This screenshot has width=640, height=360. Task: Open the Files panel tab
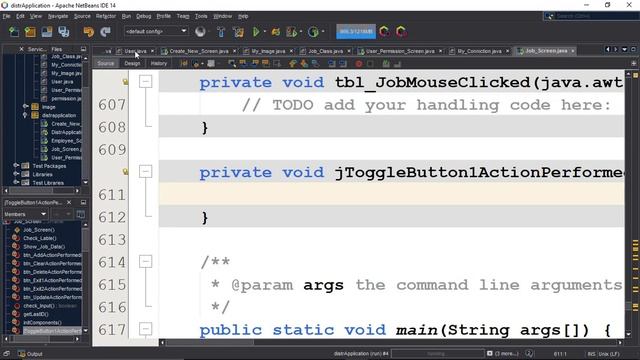(x=57, y=49)
